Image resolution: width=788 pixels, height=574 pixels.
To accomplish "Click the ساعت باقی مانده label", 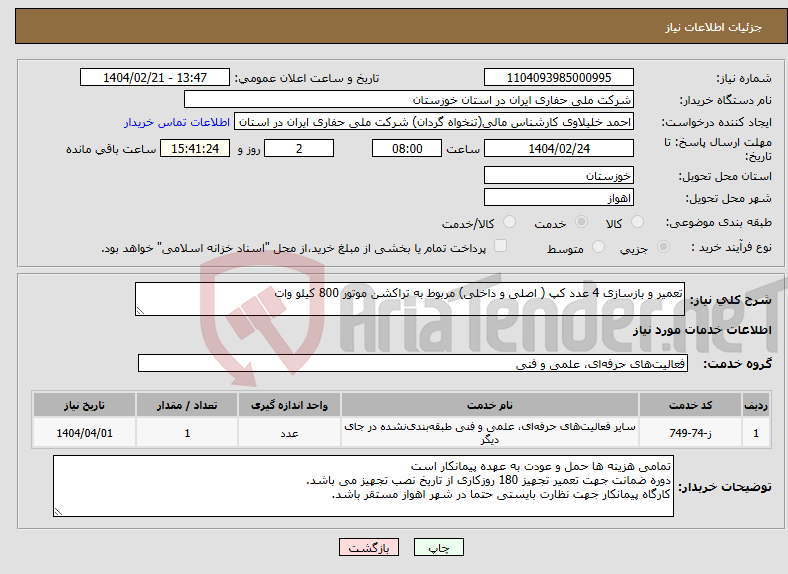I will (x=111, y=149).
